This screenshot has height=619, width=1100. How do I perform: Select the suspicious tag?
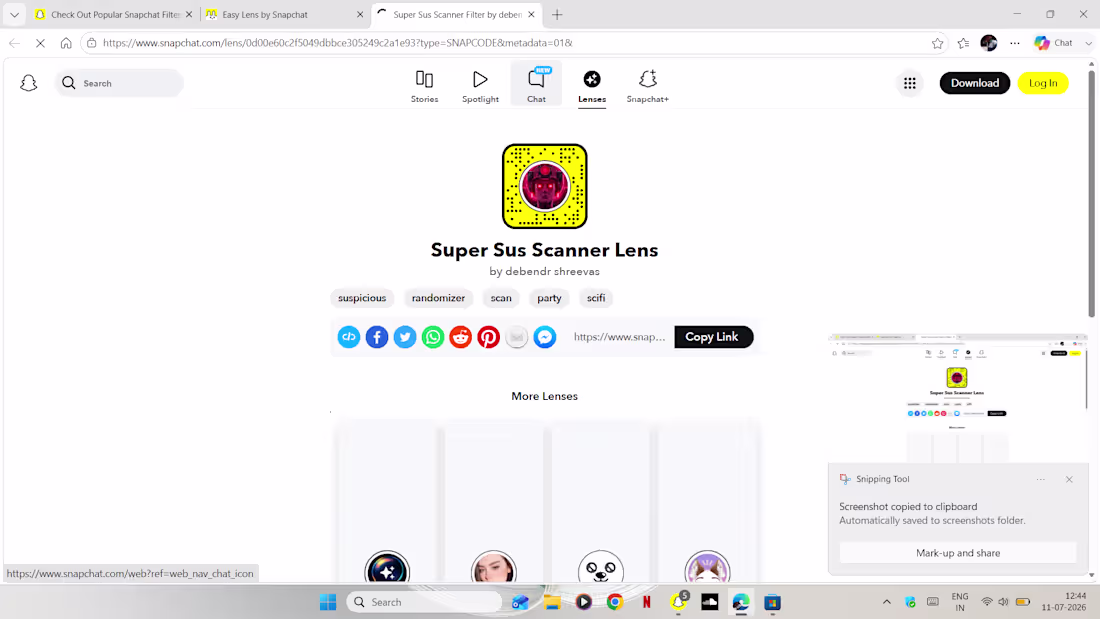(x=362, y=298)
